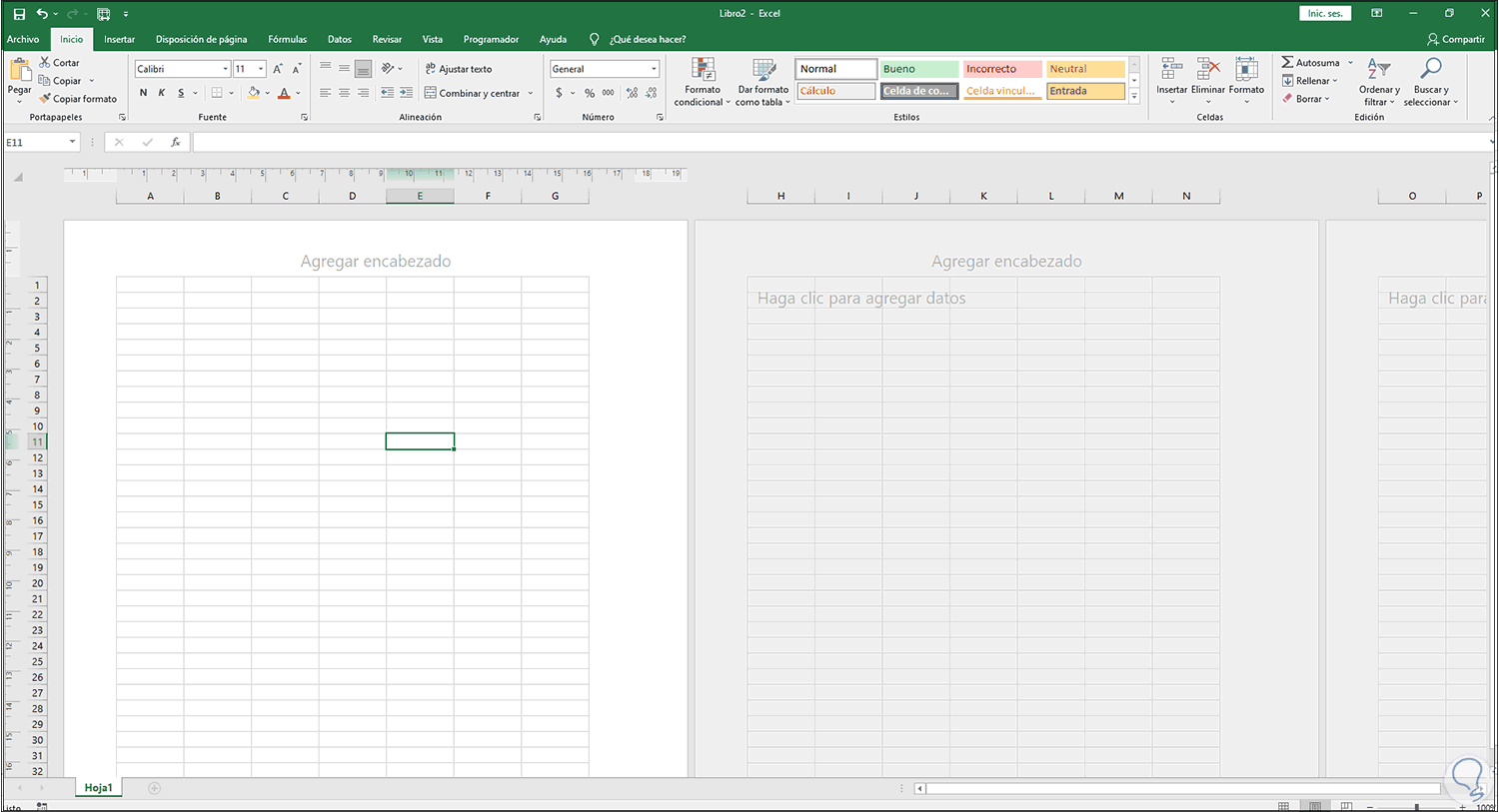Apply the Entrada cell style
Viewport: 1499px width, 812px height.
(1085, 91)
